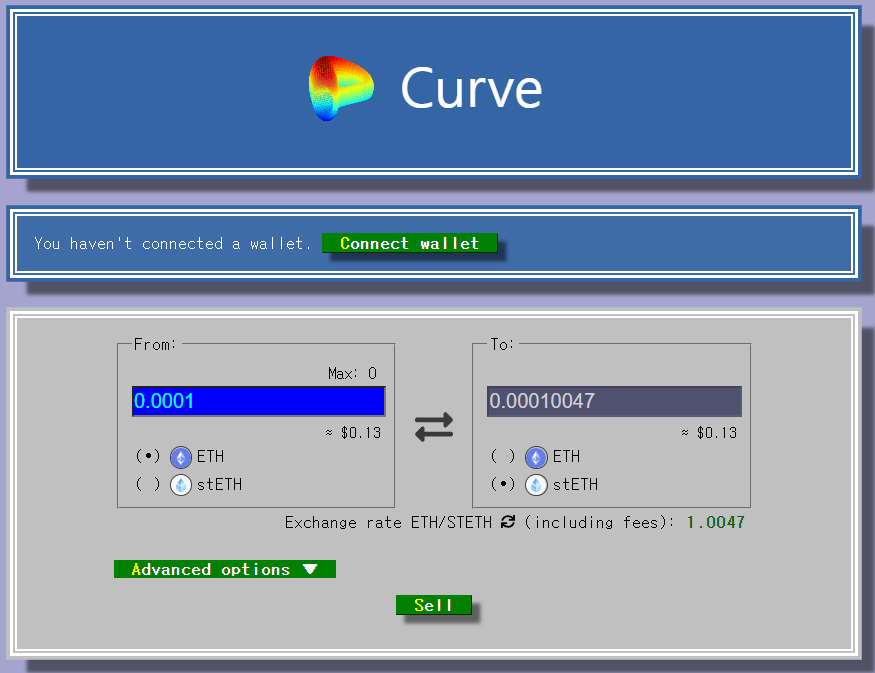875x673 pixels.
Task: Click the "(including fees):" text
Action: (599, 522)
